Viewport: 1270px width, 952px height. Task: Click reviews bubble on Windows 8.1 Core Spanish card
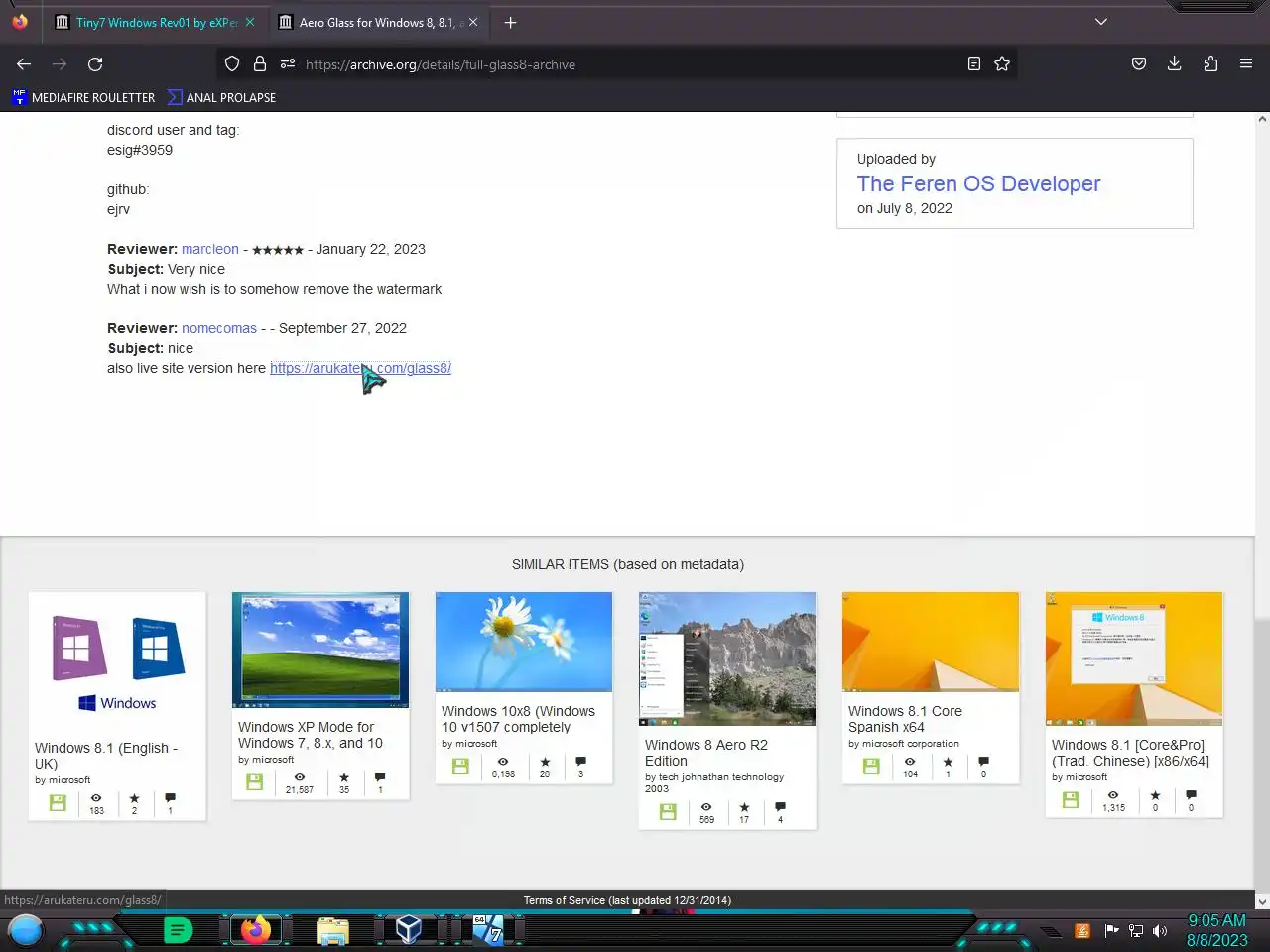[983, 762]
